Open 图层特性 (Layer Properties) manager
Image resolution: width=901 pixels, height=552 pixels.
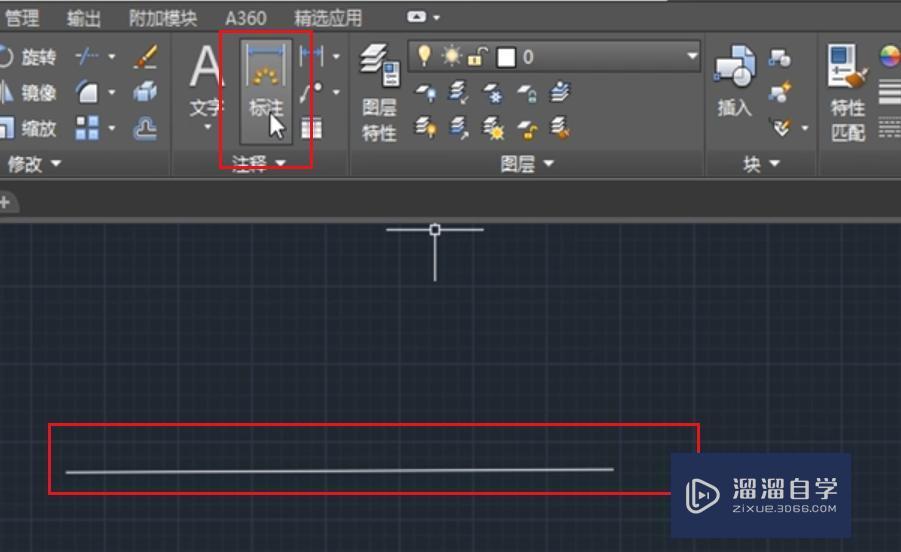379,92
